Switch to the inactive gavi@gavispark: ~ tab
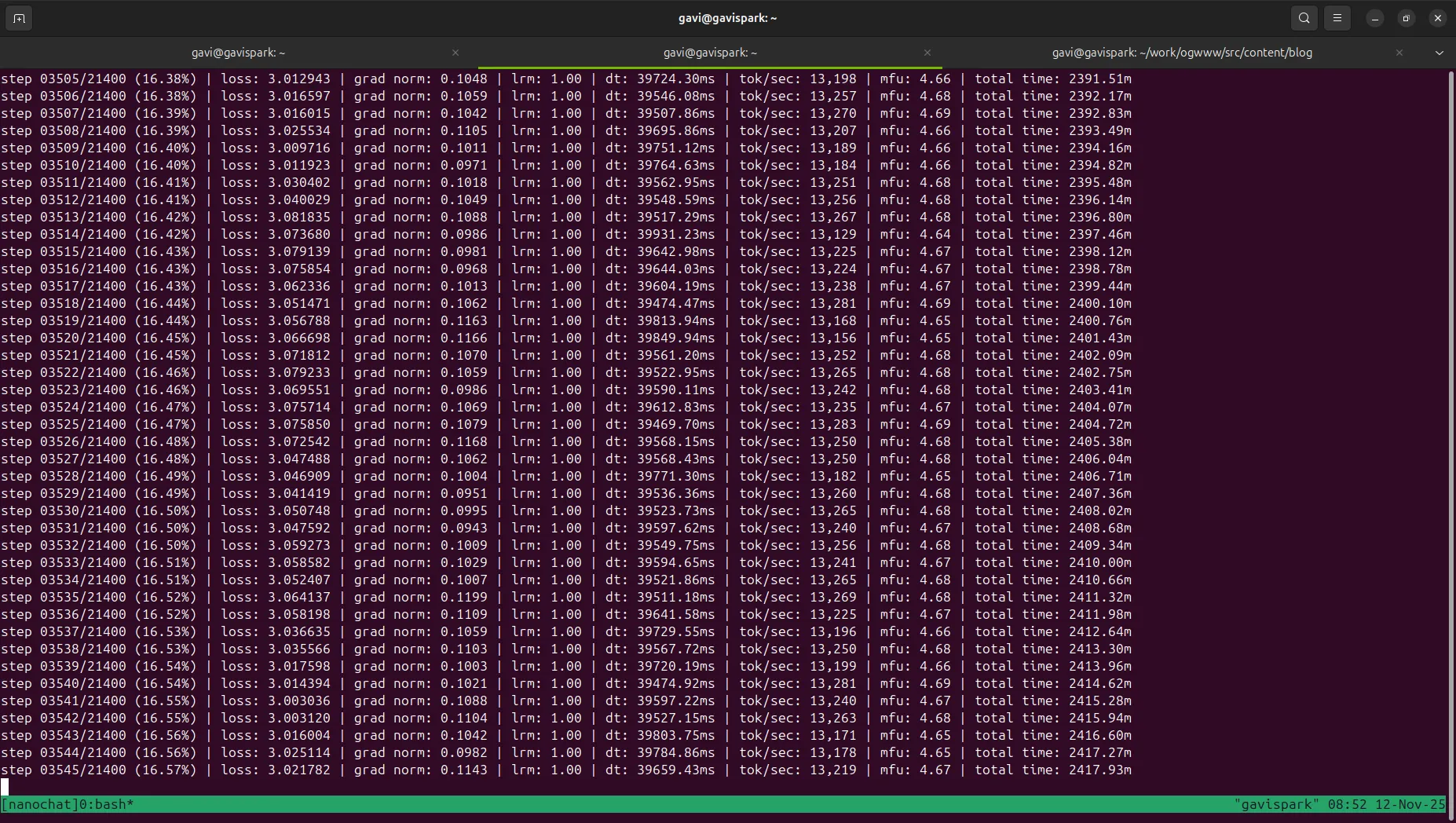 238,53
